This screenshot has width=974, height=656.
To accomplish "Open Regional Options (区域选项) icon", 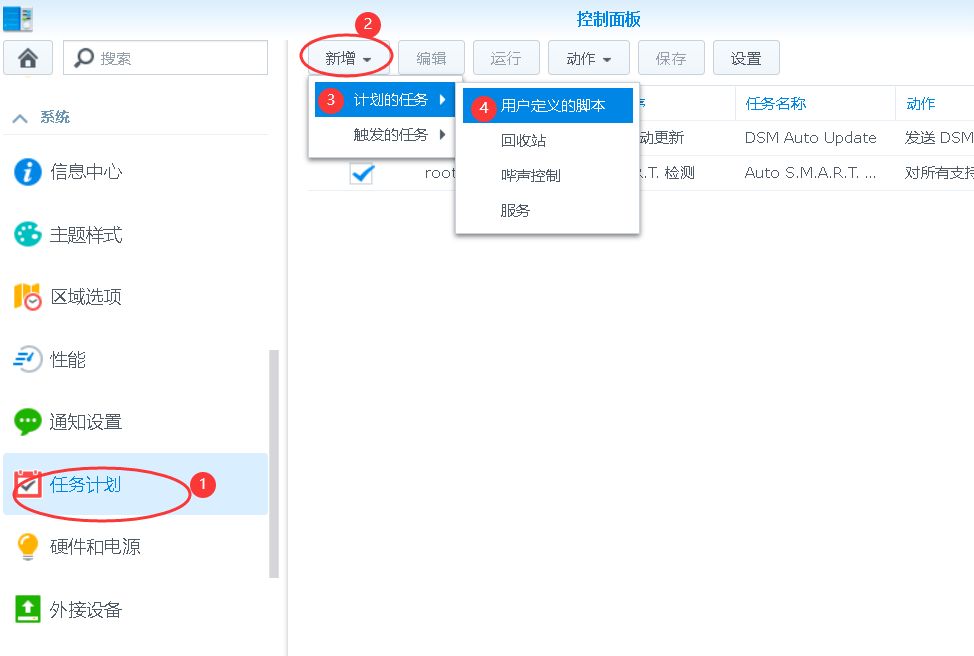I will [x=28, y=297].
